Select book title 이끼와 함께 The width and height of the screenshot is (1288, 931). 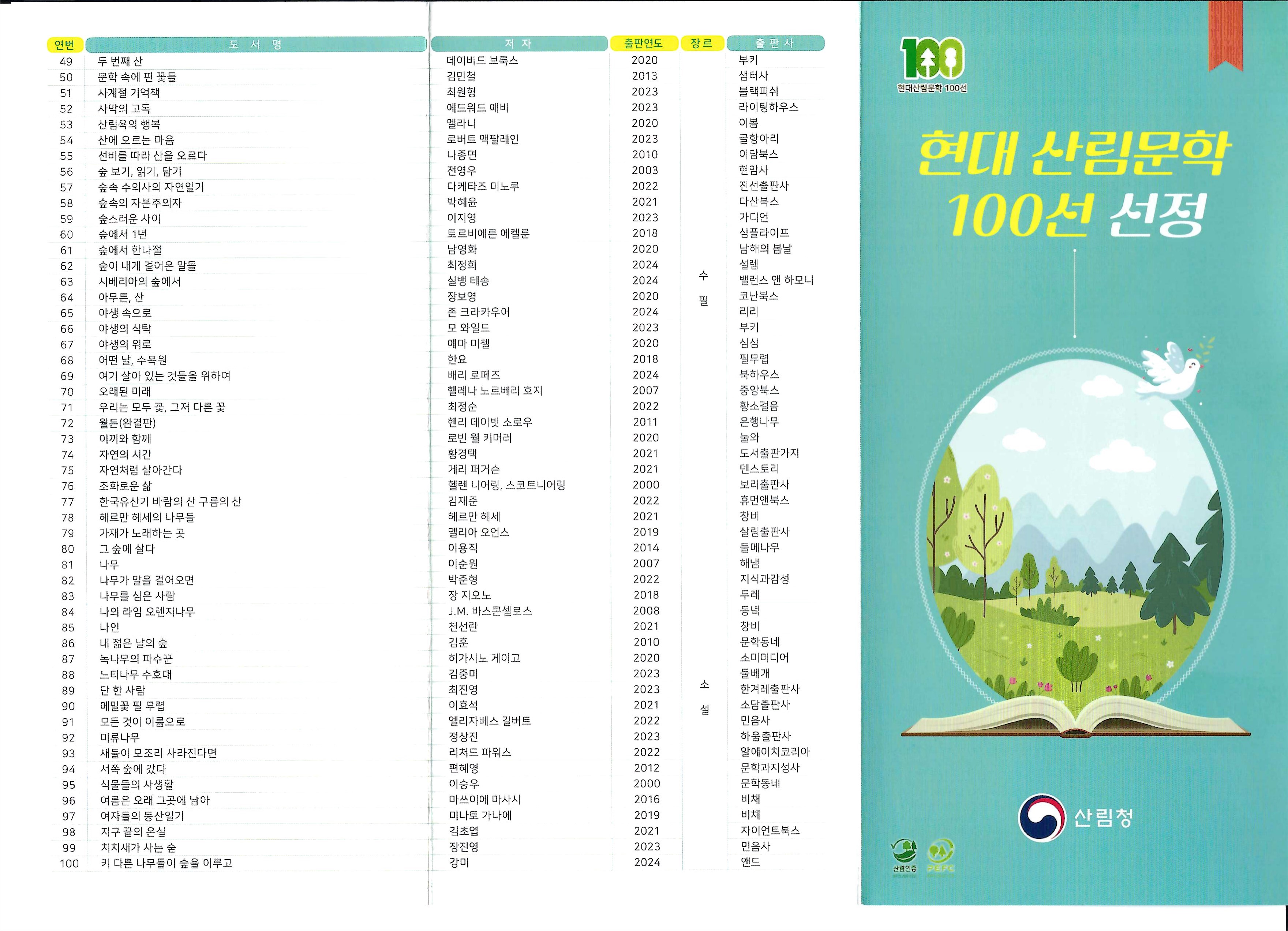(x=126, y=438)
